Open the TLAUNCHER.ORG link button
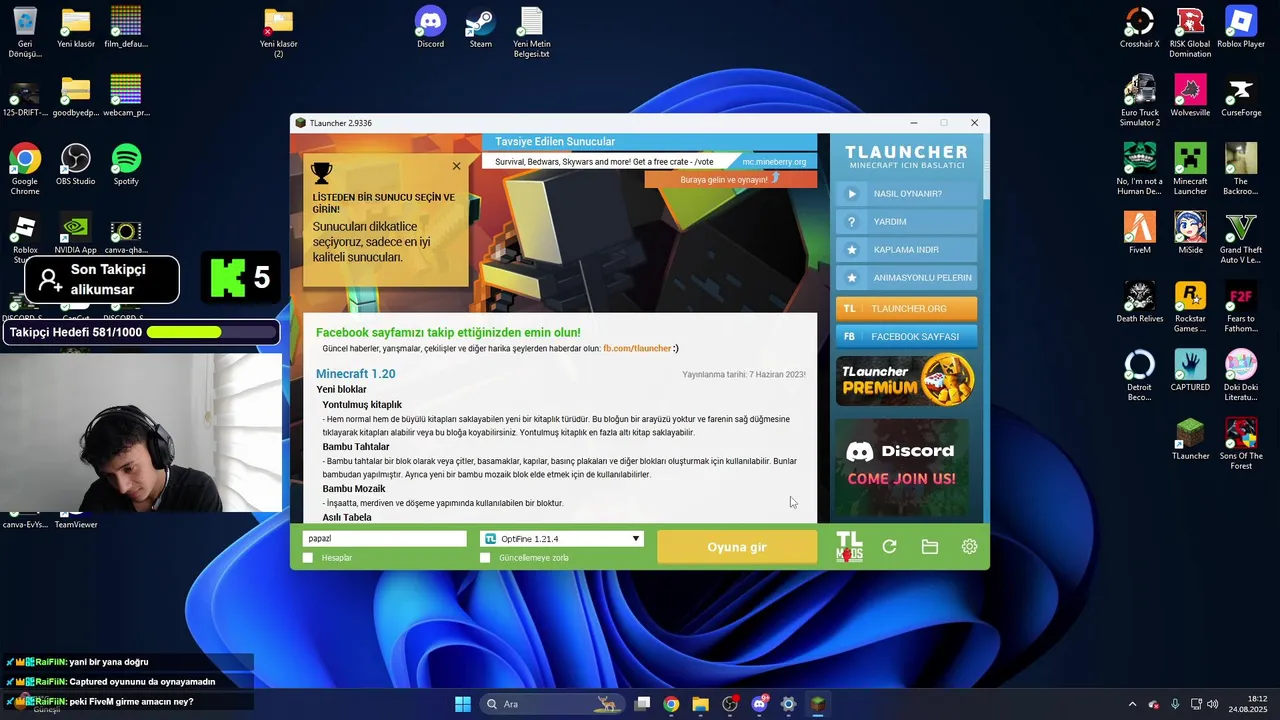This screenshot has width=1280, height=720. click(x=906, y=309)
